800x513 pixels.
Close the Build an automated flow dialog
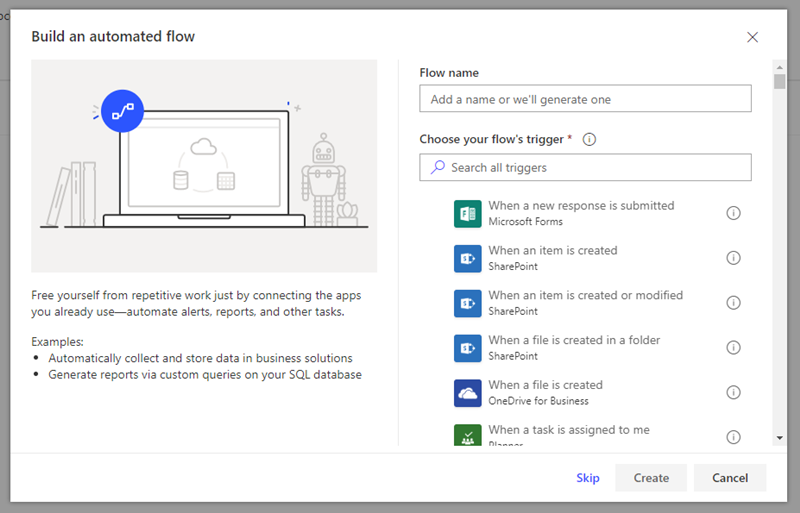(753, 37)
